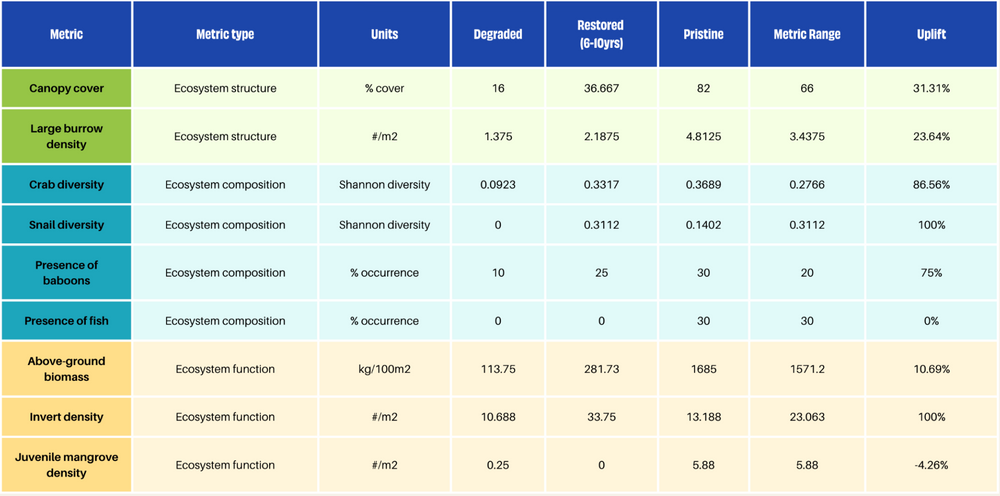The image size is (1000, 496).
Task: Click the Canopy cover row label
Action: 66,89
